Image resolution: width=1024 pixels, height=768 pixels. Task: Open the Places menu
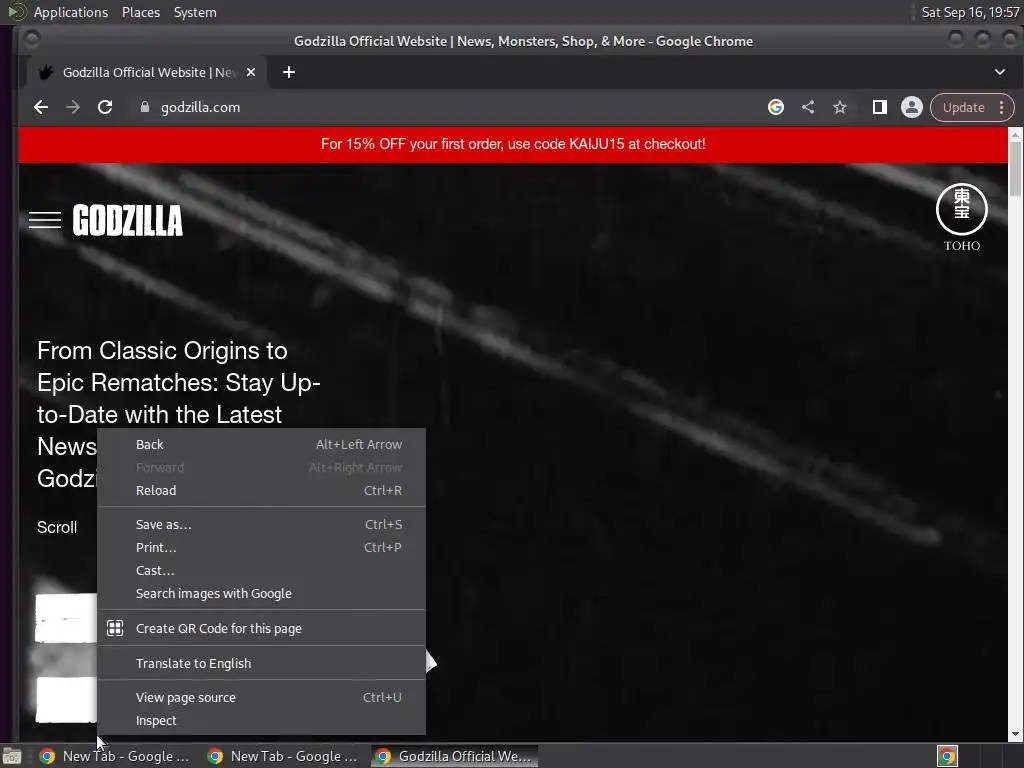(x=140, y=12)
